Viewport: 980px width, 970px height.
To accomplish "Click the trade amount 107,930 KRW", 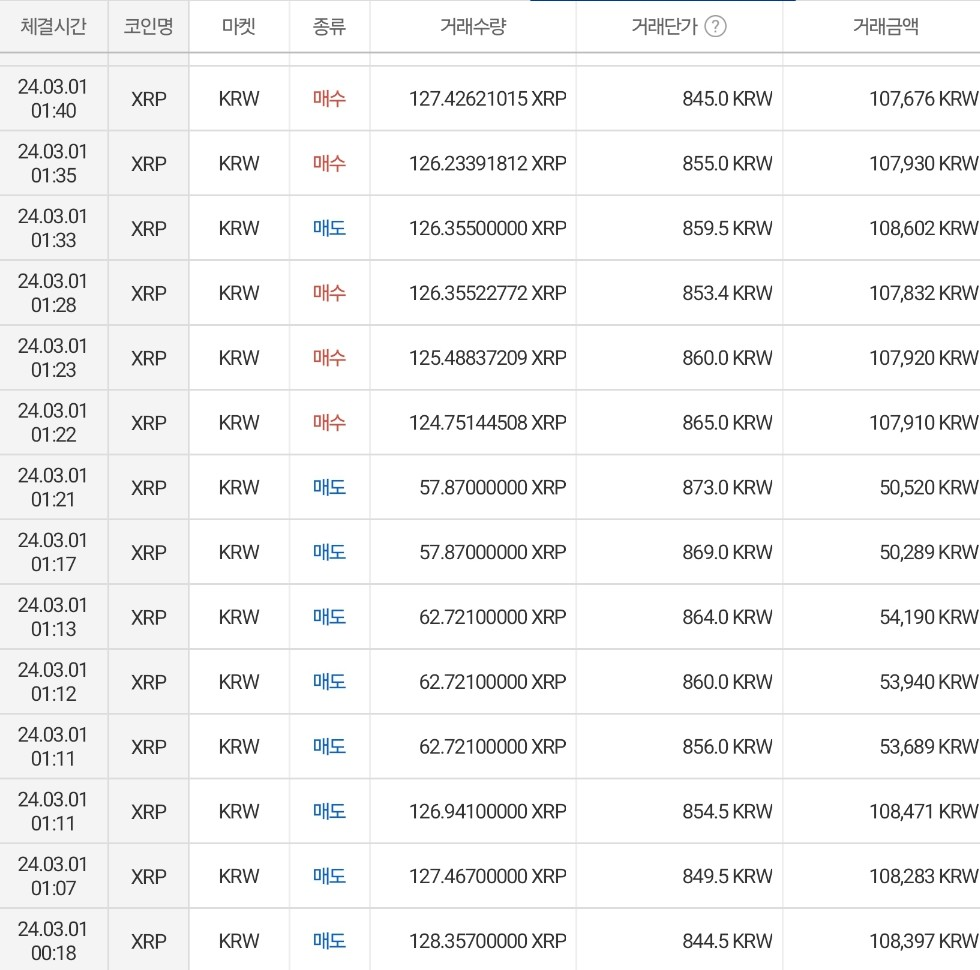I will pos(924,163).
